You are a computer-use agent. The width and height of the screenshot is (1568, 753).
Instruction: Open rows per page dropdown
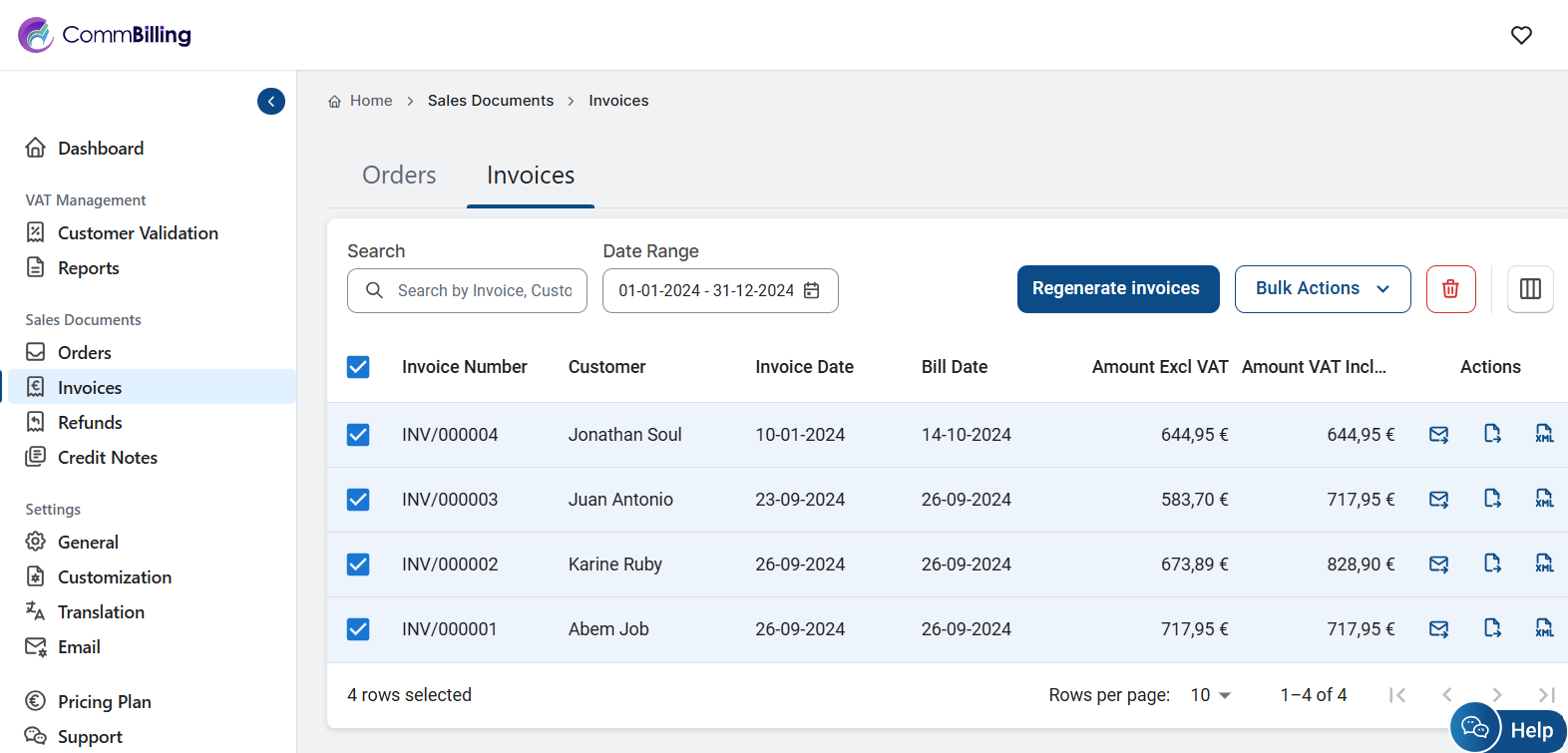click(1211, 695)
